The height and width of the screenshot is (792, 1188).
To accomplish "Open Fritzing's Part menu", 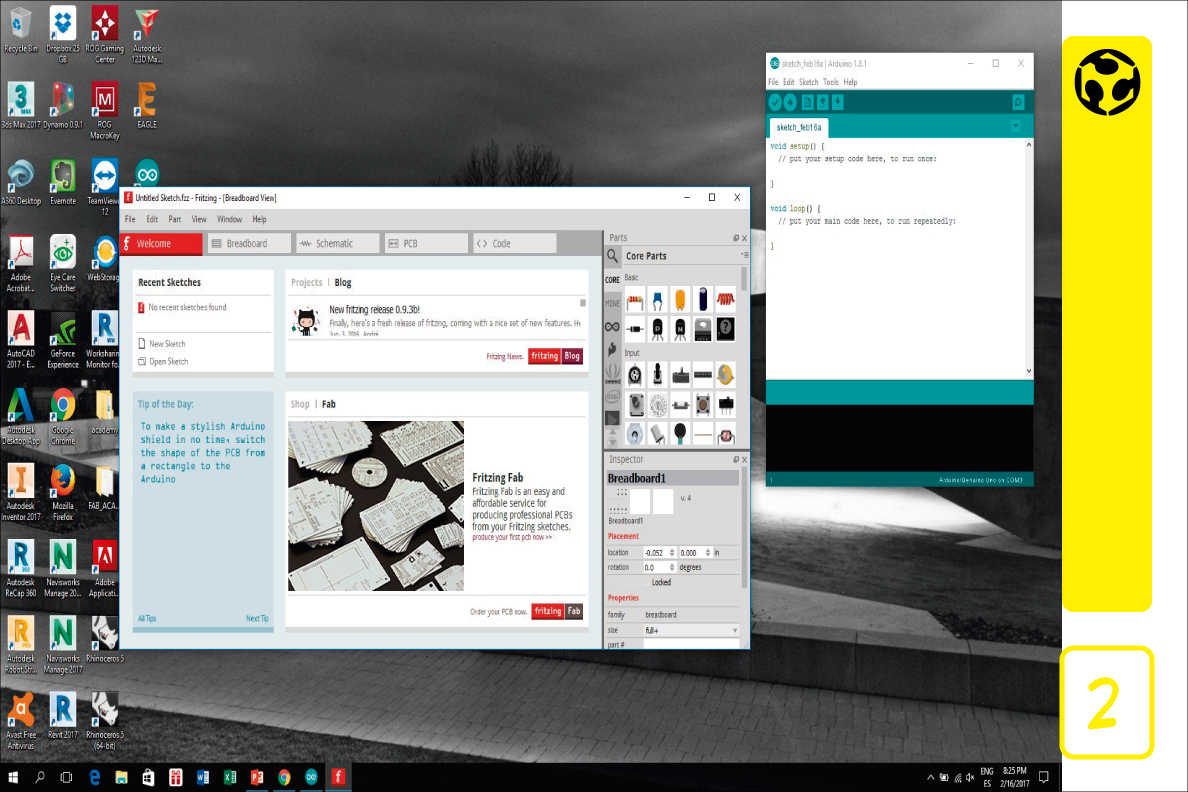I will click(174, 219).
